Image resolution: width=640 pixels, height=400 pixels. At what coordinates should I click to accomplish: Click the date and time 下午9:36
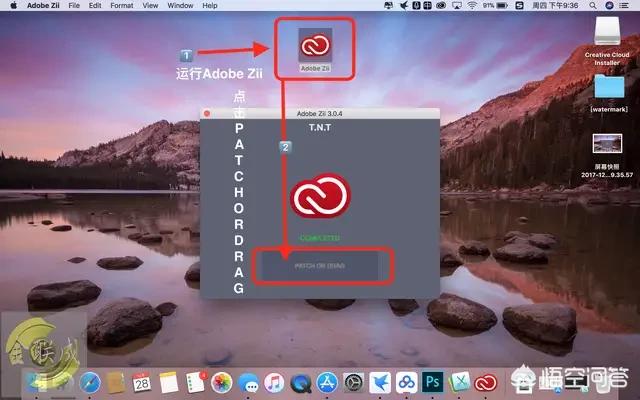pos(555,5)
